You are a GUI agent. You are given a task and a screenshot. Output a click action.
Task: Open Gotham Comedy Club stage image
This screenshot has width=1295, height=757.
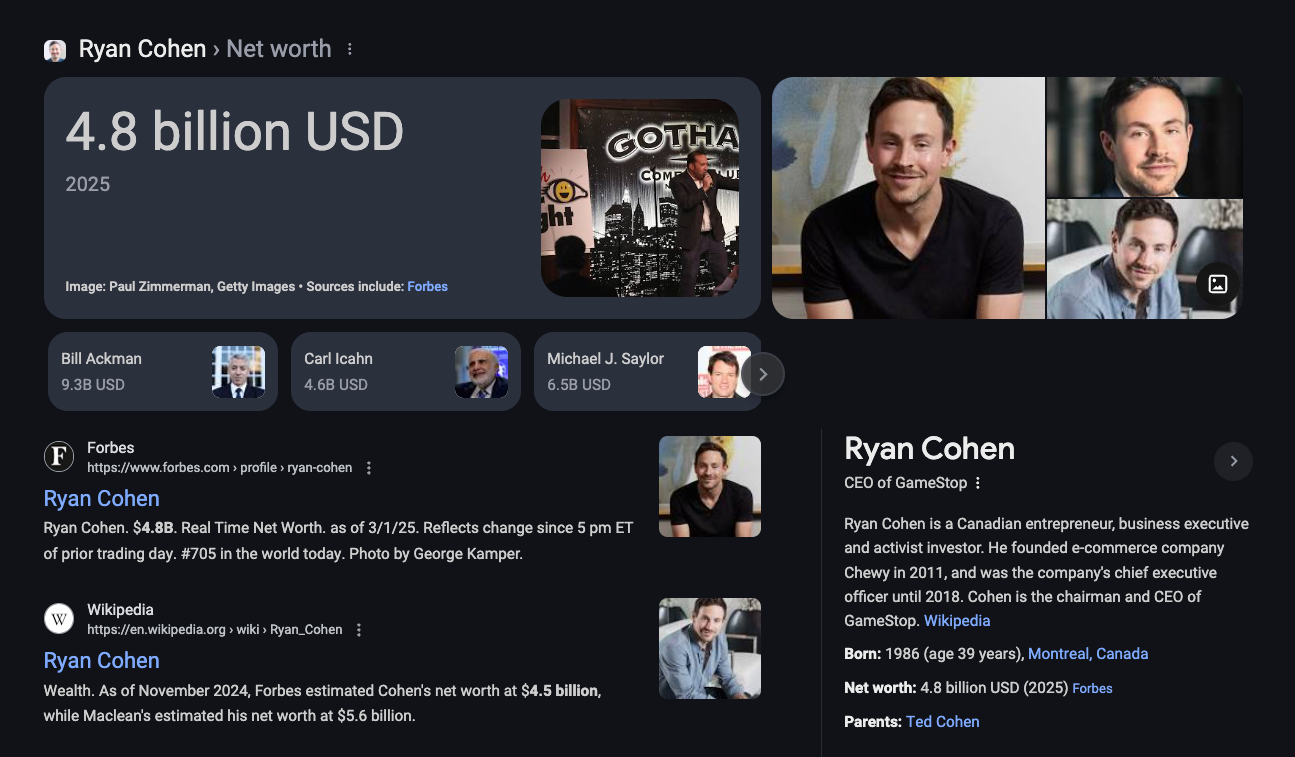[x=640, y=198]
